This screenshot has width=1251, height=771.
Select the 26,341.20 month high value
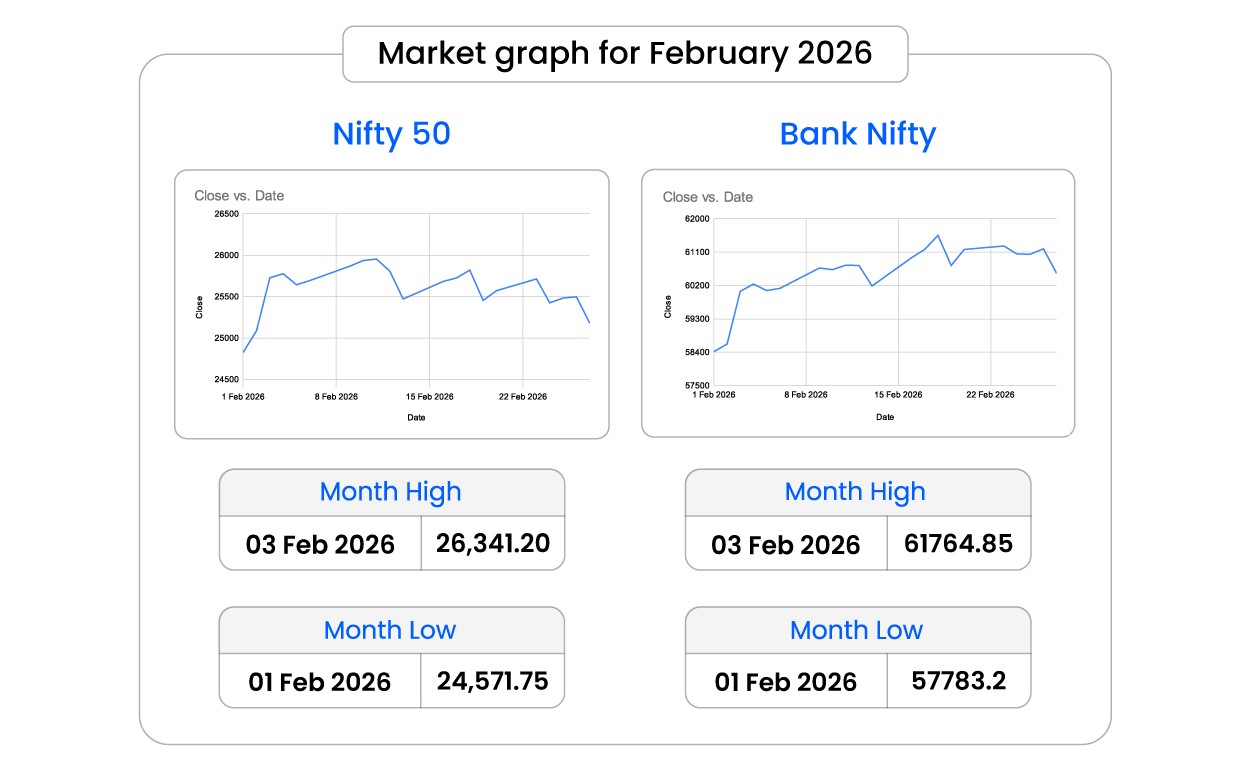493,543
